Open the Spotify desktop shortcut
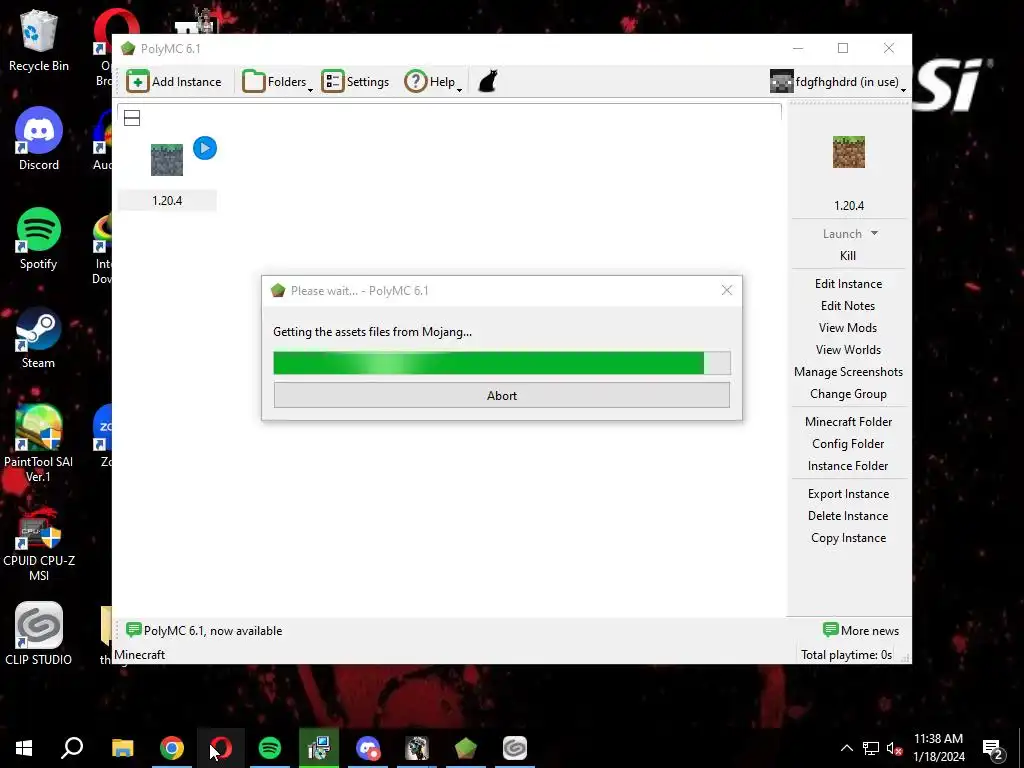Viewport: 1024px width, 768px height. click(39, 238)
